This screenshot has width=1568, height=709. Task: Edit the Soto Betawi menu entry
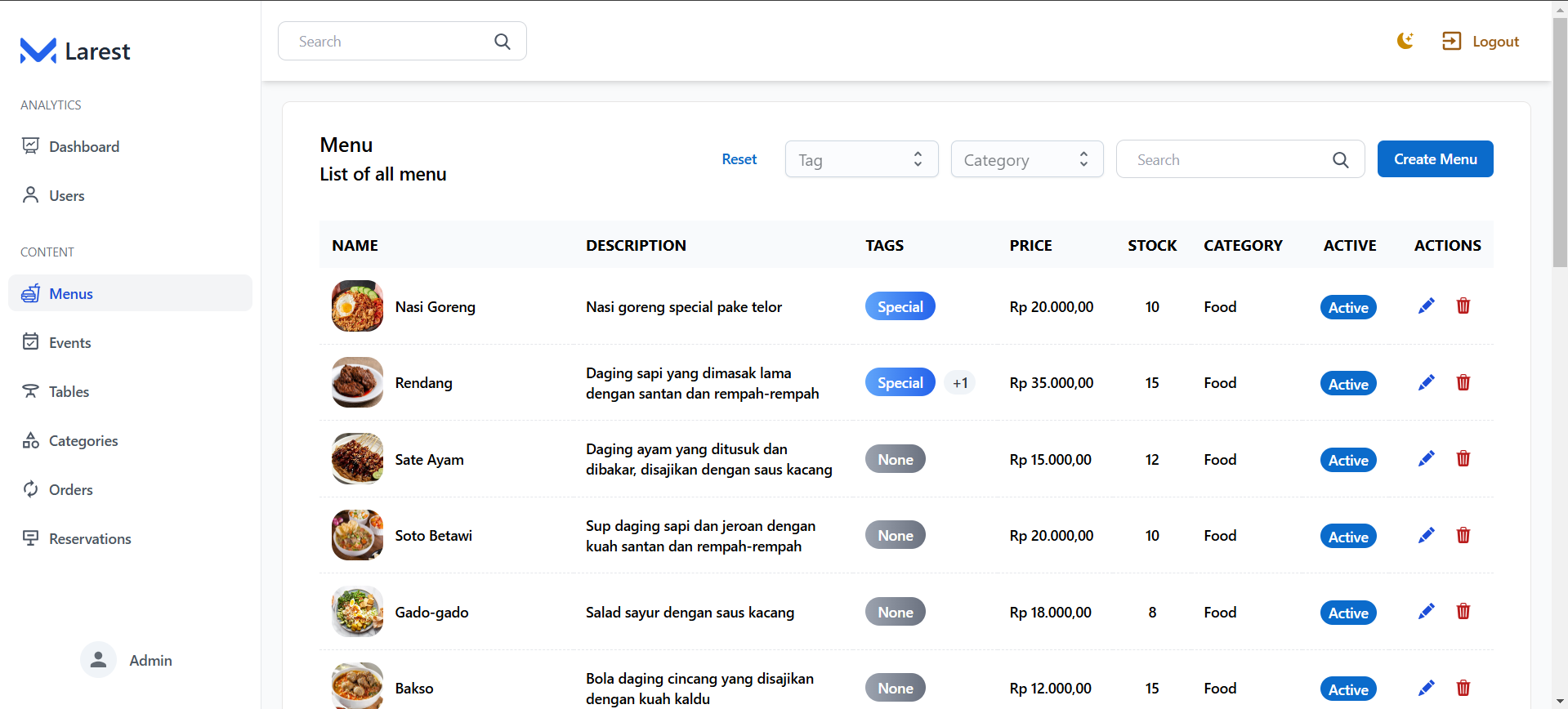click(1426, 536)
